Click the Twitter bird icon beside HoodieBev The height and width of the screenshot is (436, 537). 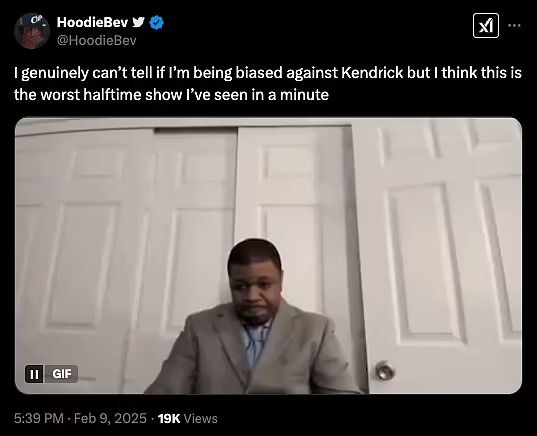coord(138,22)
